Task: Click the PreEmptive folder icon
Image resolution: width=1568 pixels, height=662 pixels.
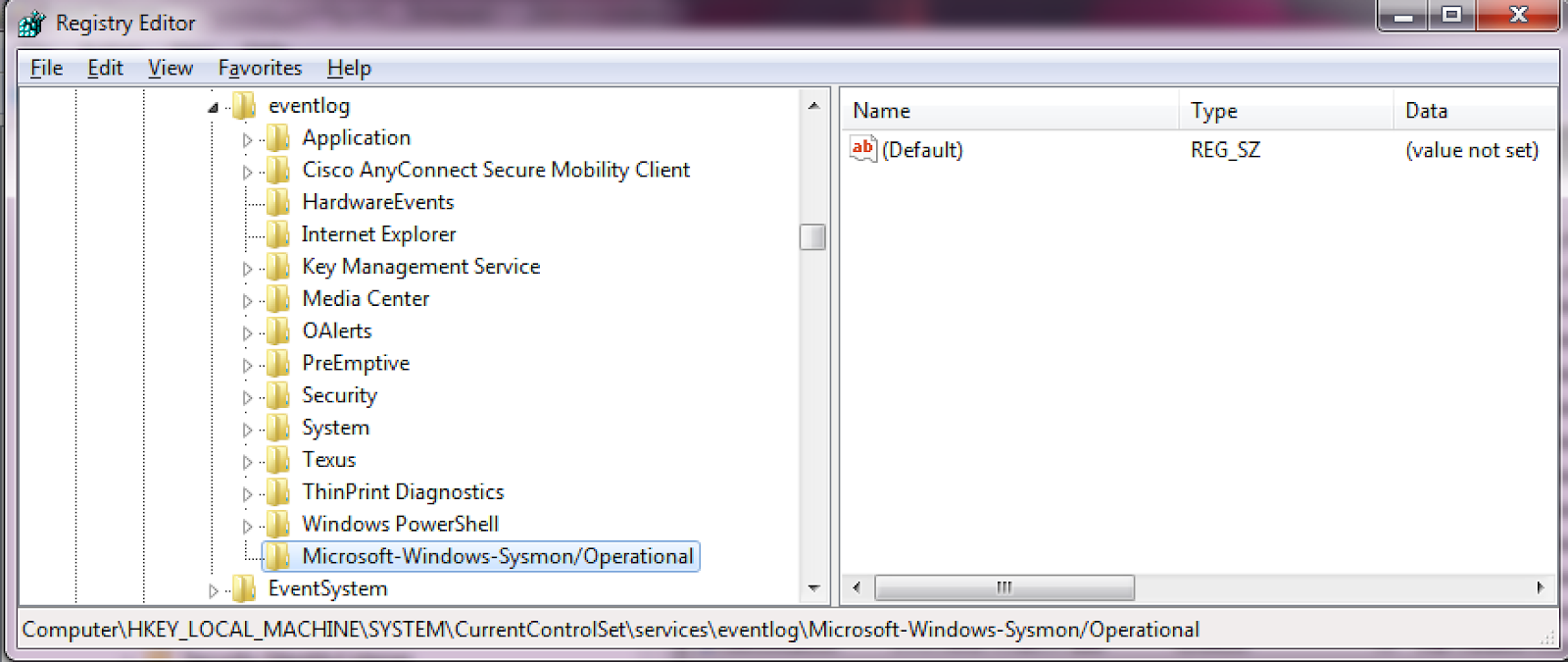Action: pyautogui.click(x=278, y=363)
